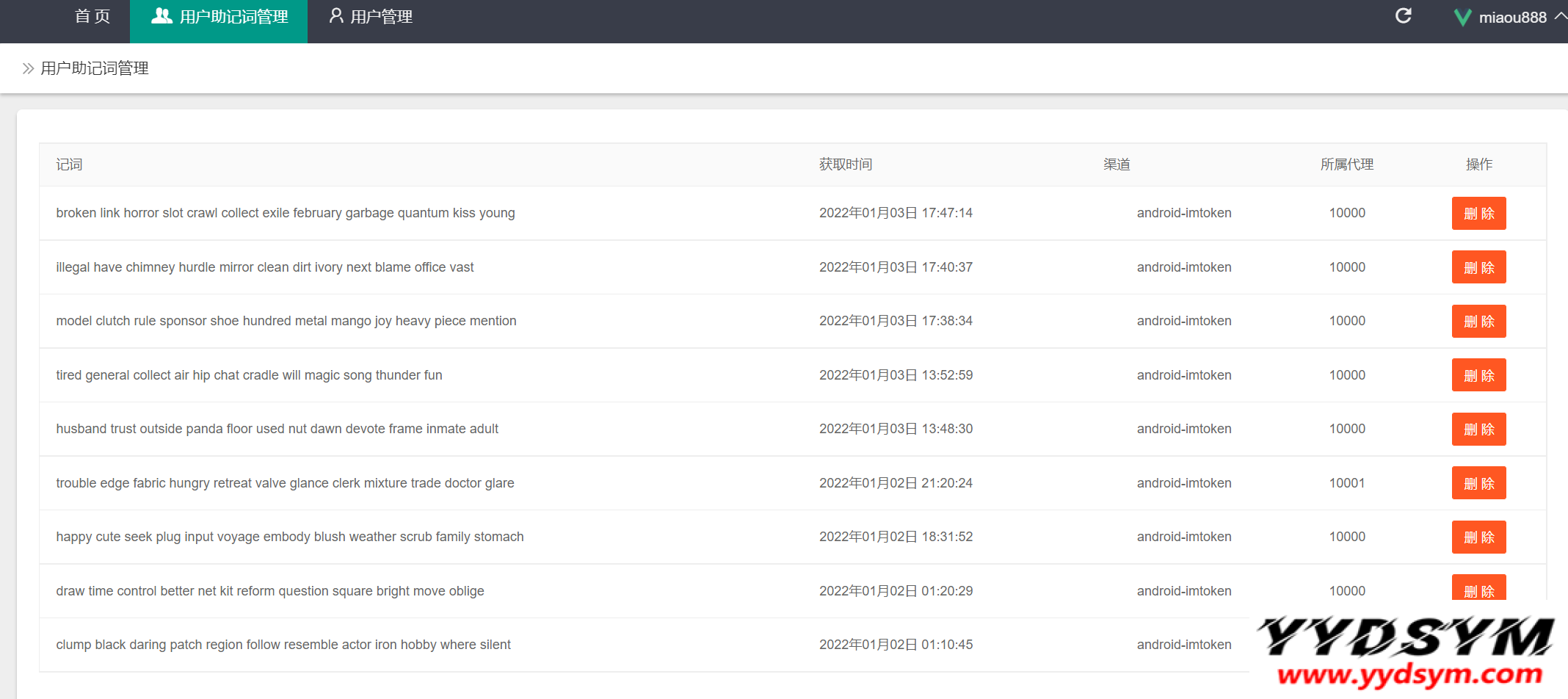Click the group icon on 用户助记词管理 tab

(x=161, y=16)
